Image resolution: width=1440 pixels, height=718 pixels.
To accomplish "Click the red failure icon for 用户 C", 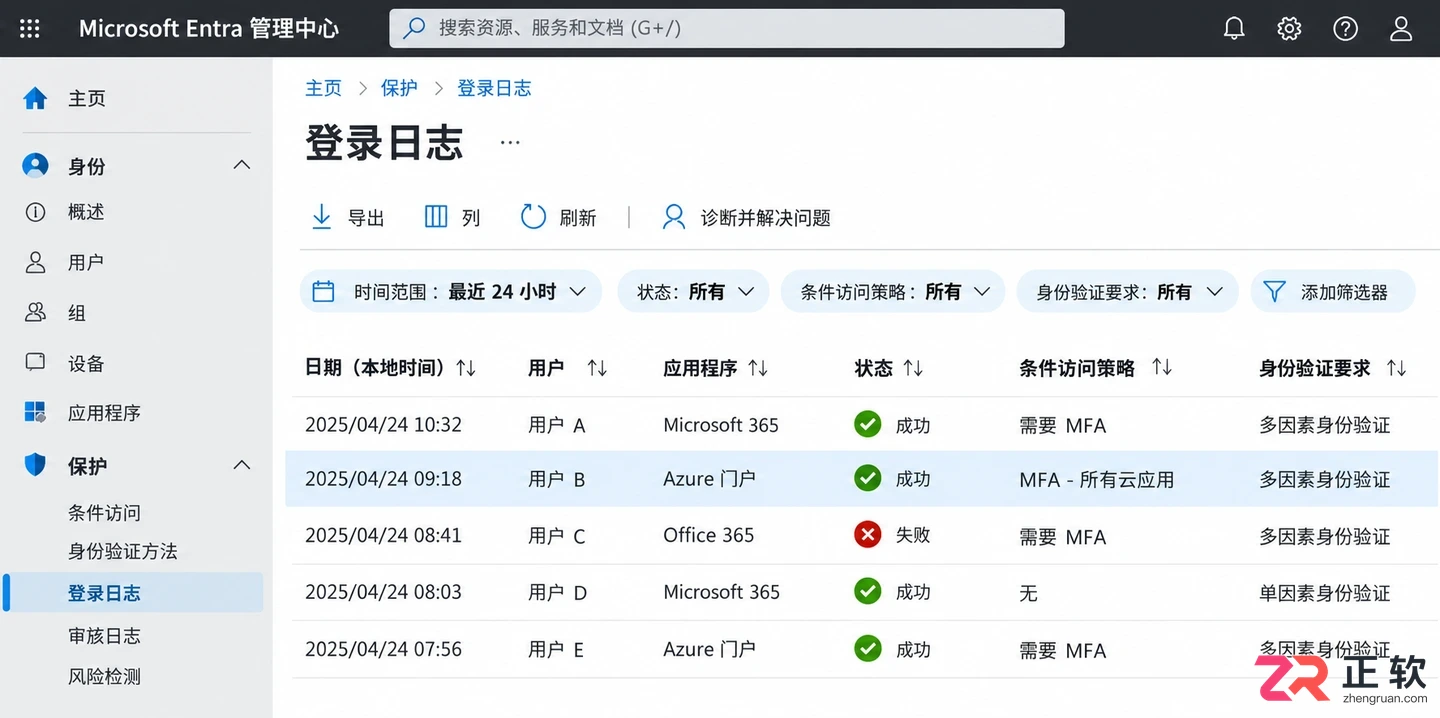I will (x=867, y=535).
